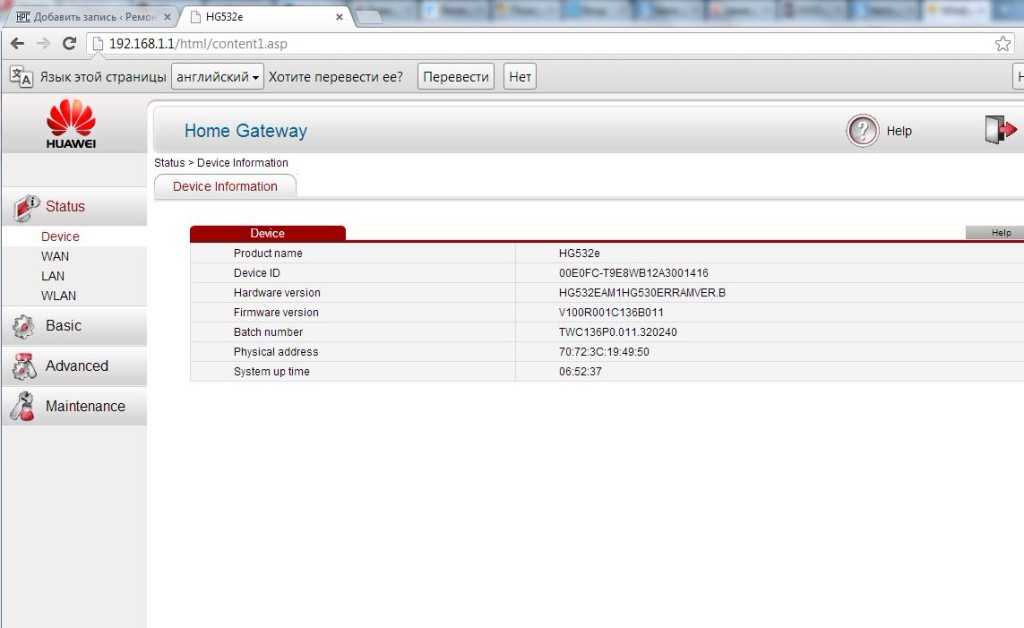
Task: Click the Product name label
Action: click(268, 253)
